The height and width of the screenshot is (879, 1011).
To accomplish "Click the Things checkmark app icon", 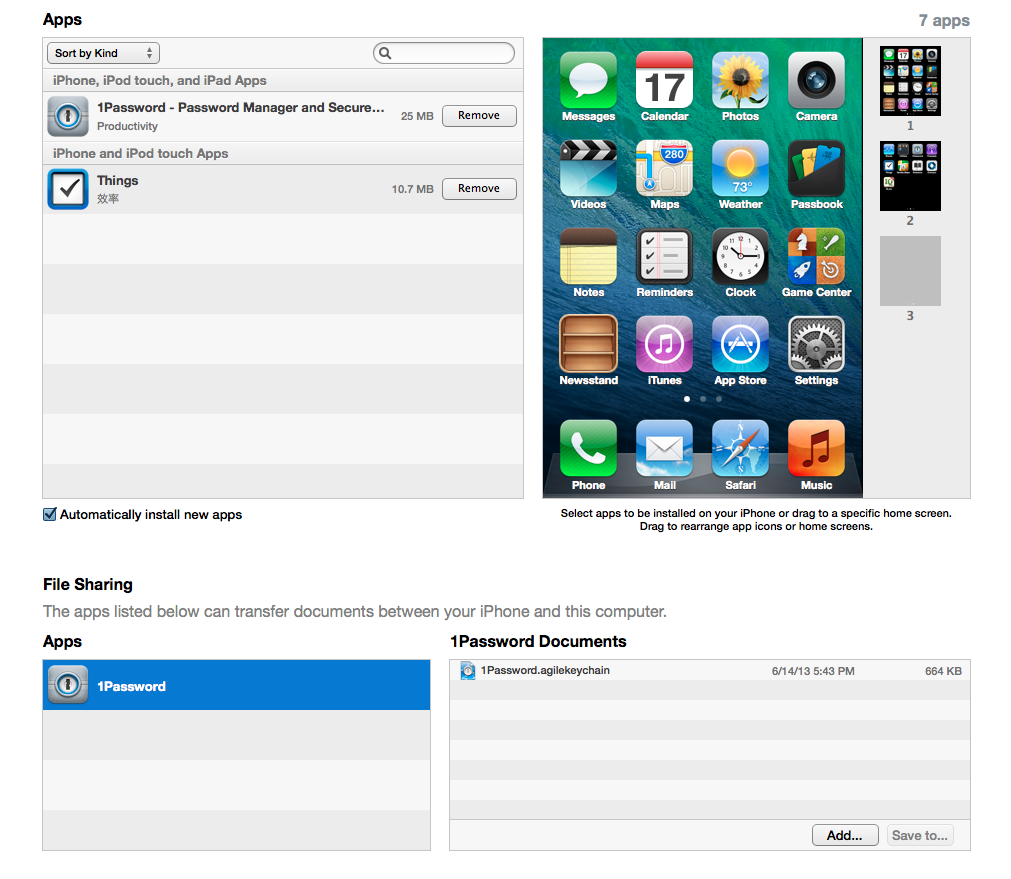I will [68, 189].
